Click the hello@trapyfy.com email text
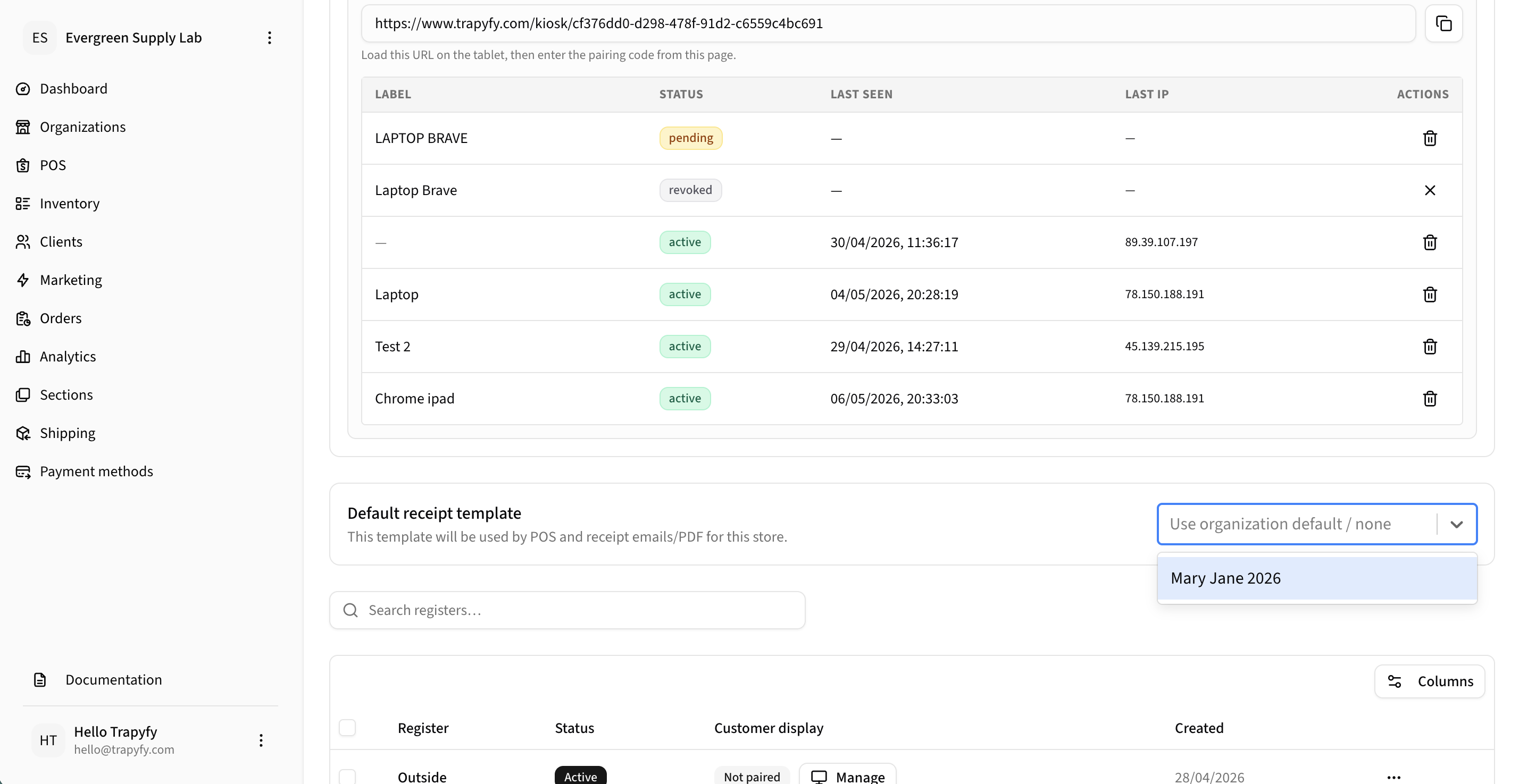The width and height of the screenshot is (1519, 784). [x=124, y=750]
